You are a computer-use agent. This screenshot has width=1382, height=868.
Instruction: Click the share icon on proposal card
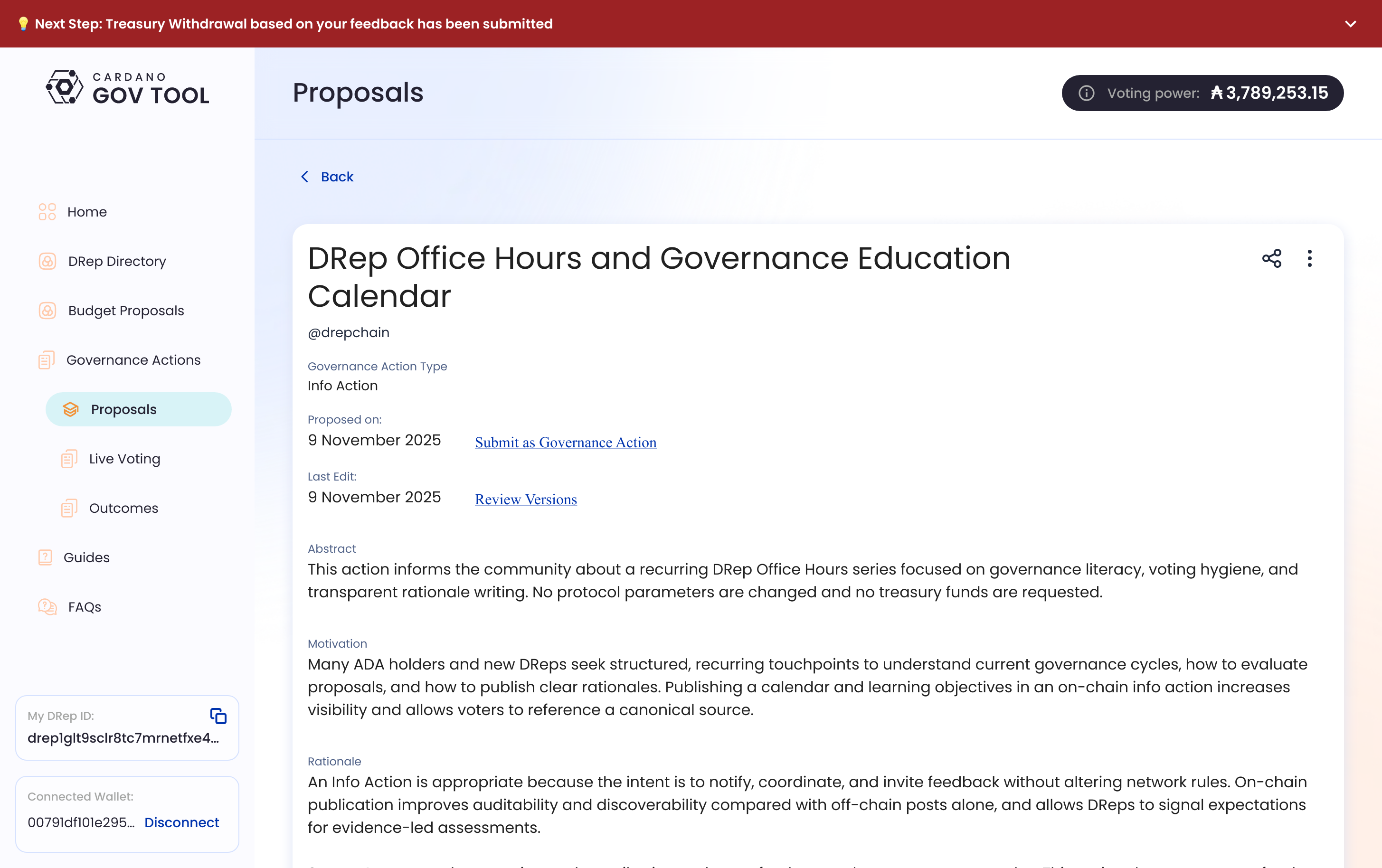(1271, 258)
